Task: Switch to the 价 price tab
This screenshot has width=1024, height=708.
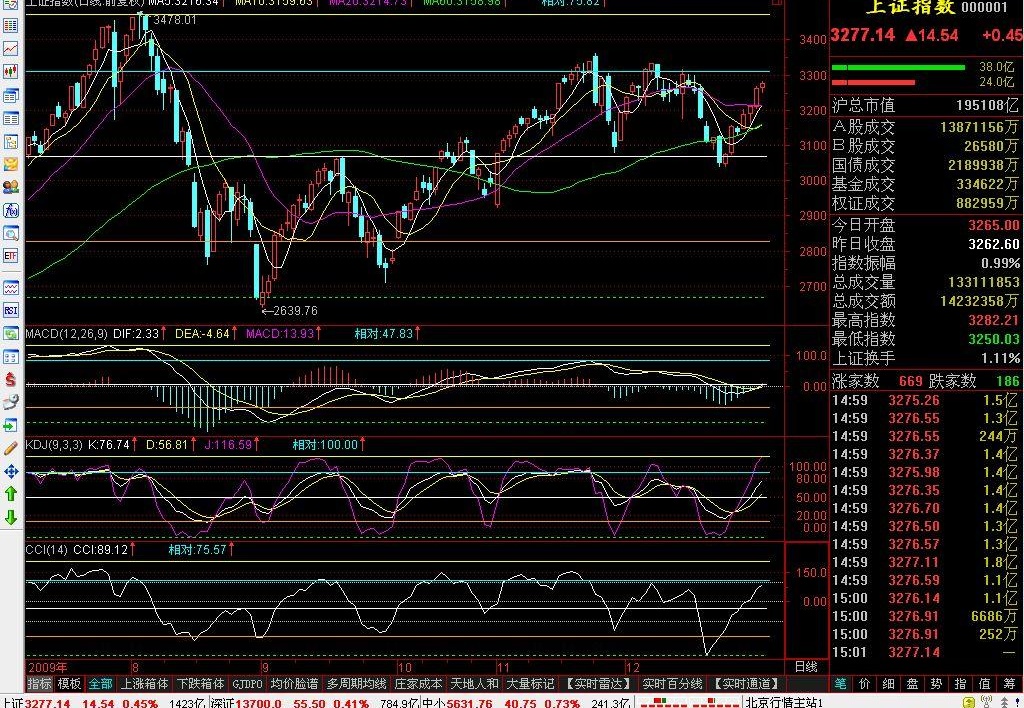Action: pyautogui.click(x=865, y=684)
